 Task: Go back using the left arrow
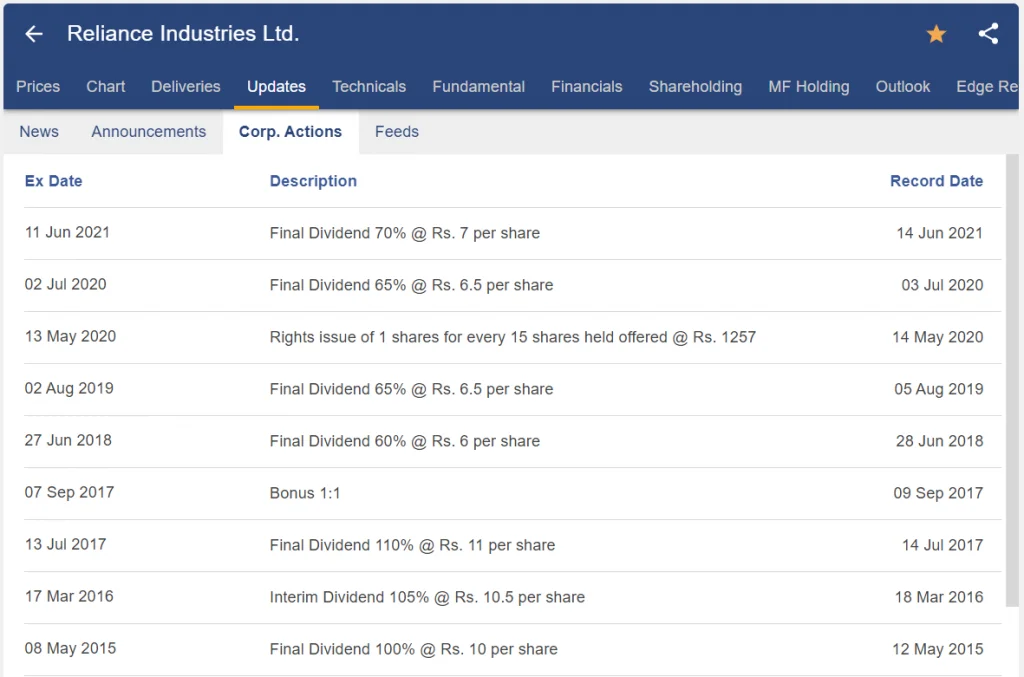[34, 34]
